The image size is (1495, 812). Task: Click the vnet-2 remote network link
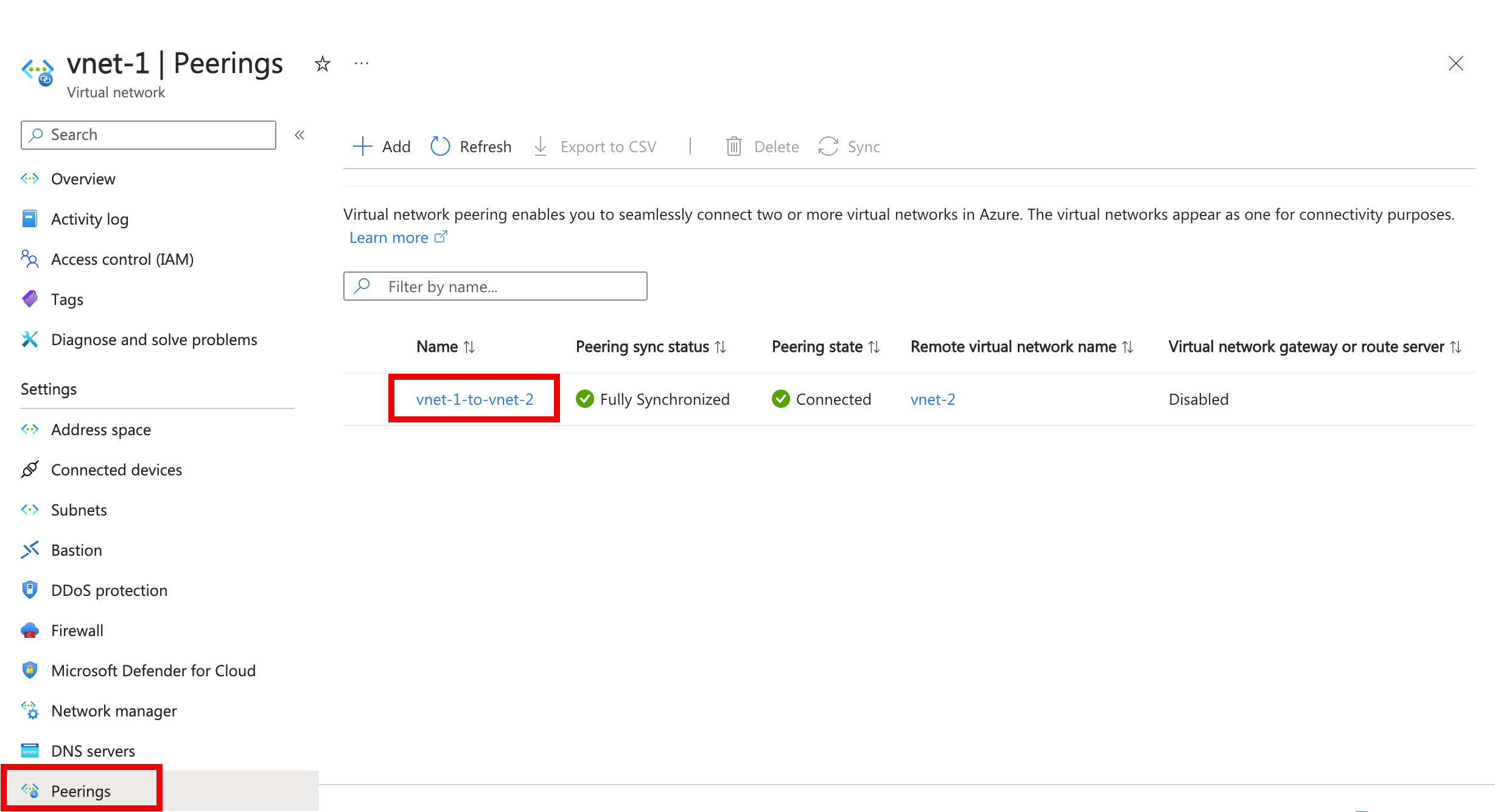931,398
